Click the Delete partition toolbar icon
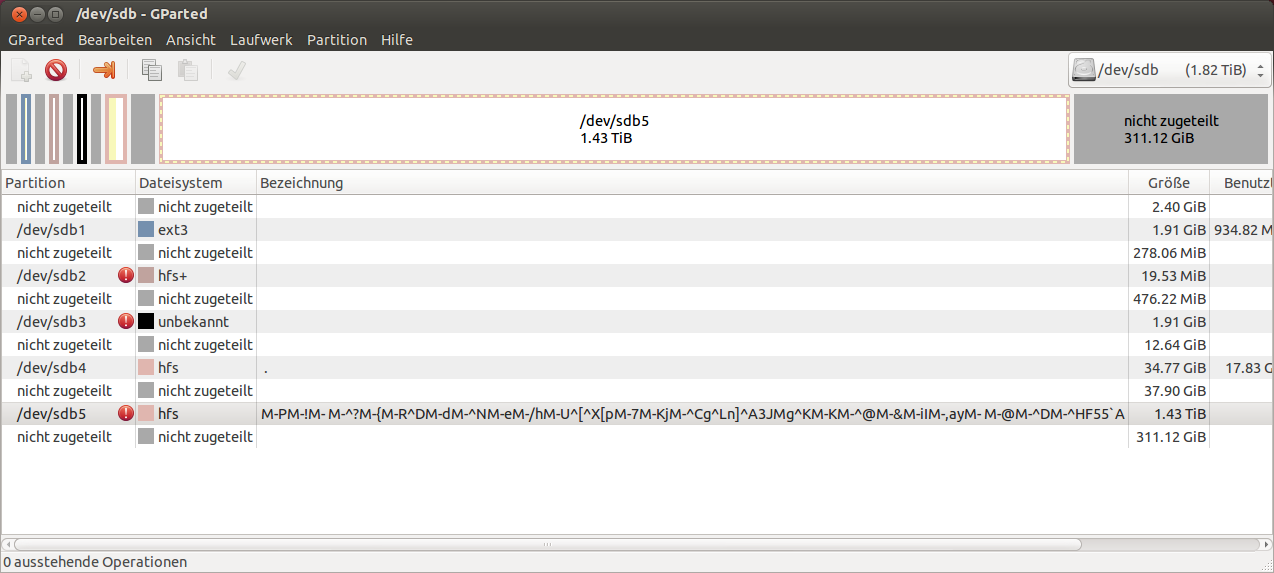The width and height of the screenshot is (1274, 573). tap(56, 70)
